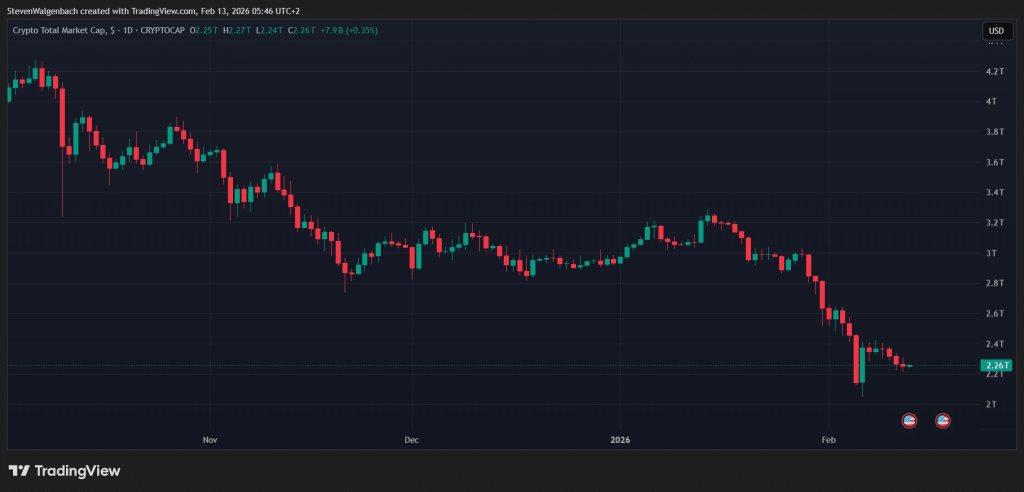
Task: Click the high value H2.27T
Action: (x=236, y=31)
